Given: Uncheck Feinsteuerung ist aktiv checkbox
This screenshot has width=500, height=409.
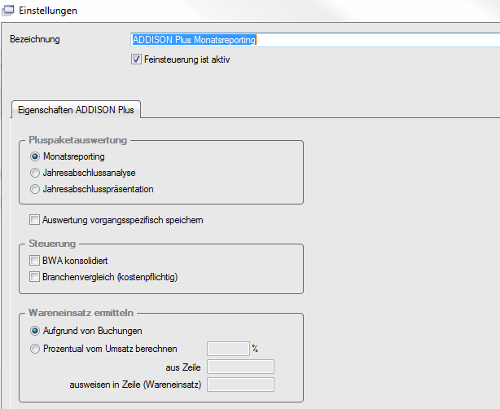Looking at the screenshot, I should pyautogui.click(x=136, y=60).
